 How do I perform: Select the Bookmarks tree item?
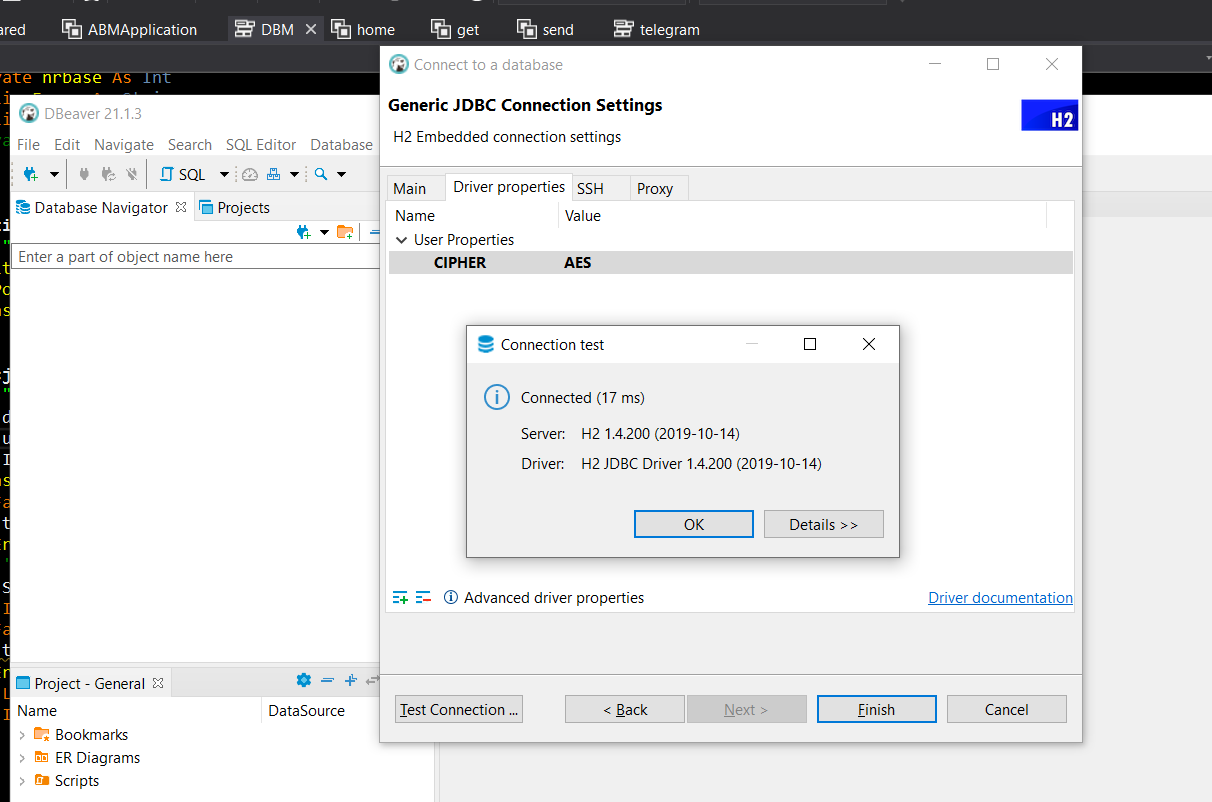click(92, 735)
